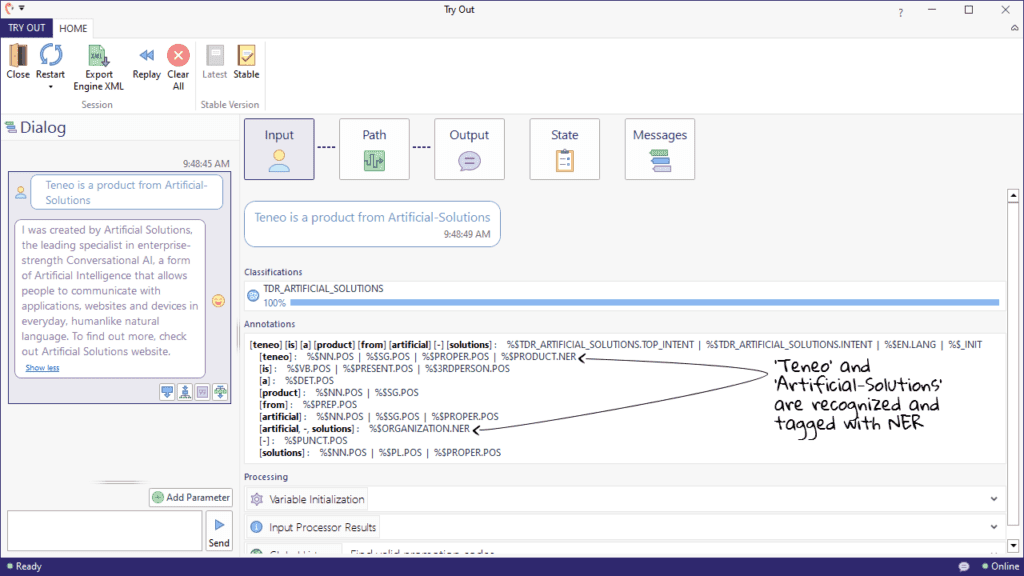1024x576 pixels.
Task: Replay the conversation
Action: click(x=146, y=64)
